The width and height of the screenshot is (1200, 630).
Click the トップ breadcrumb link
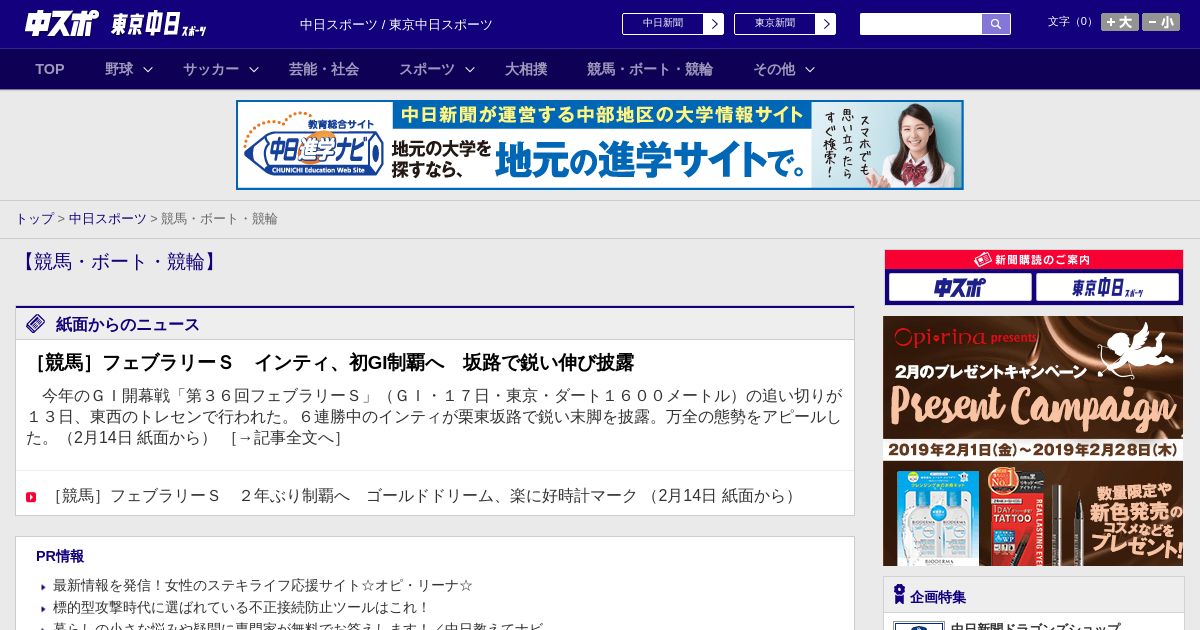[x=34, y=218]
